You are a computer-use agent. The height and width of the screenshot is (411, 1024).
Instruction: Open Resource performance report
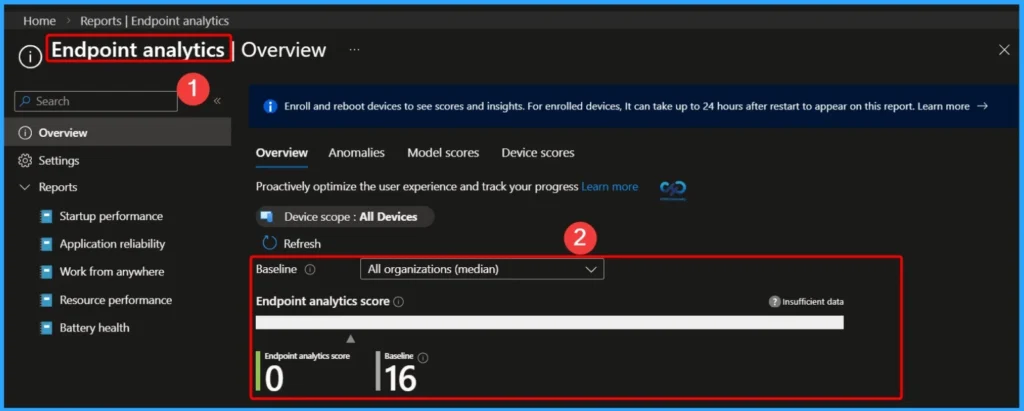click(x=116, y=301)
